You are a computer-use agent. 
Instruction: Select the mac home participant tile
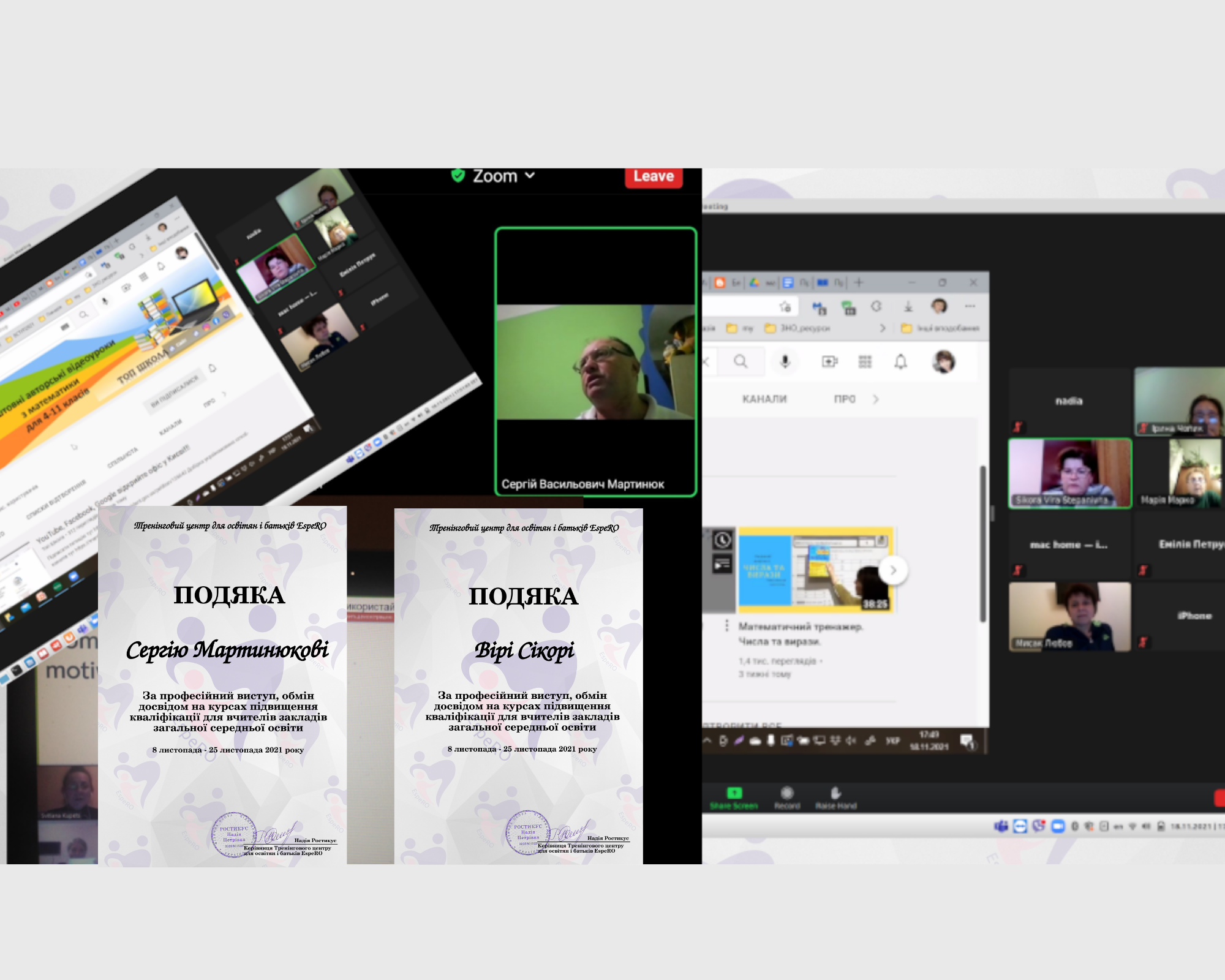tap(1069, 545)
